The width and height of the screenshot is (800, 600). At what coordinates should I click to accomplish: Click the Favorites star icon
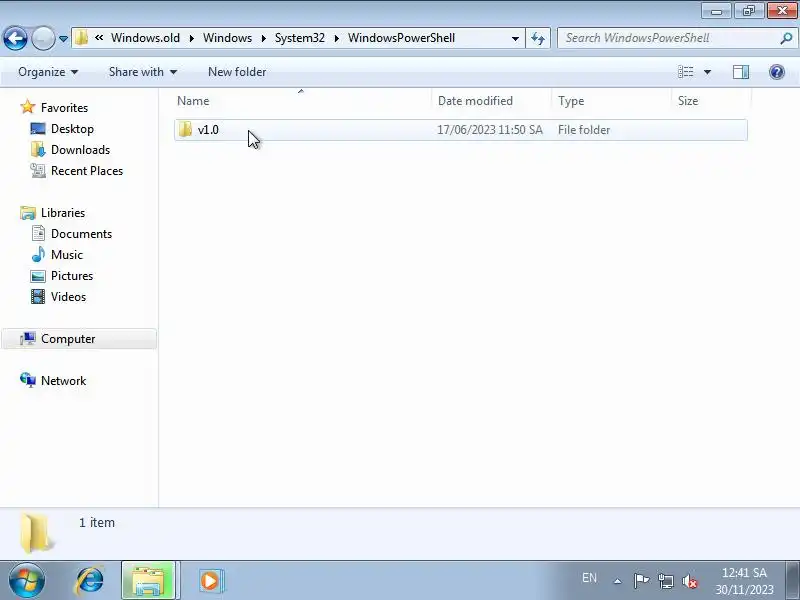[x=28, y=107]
